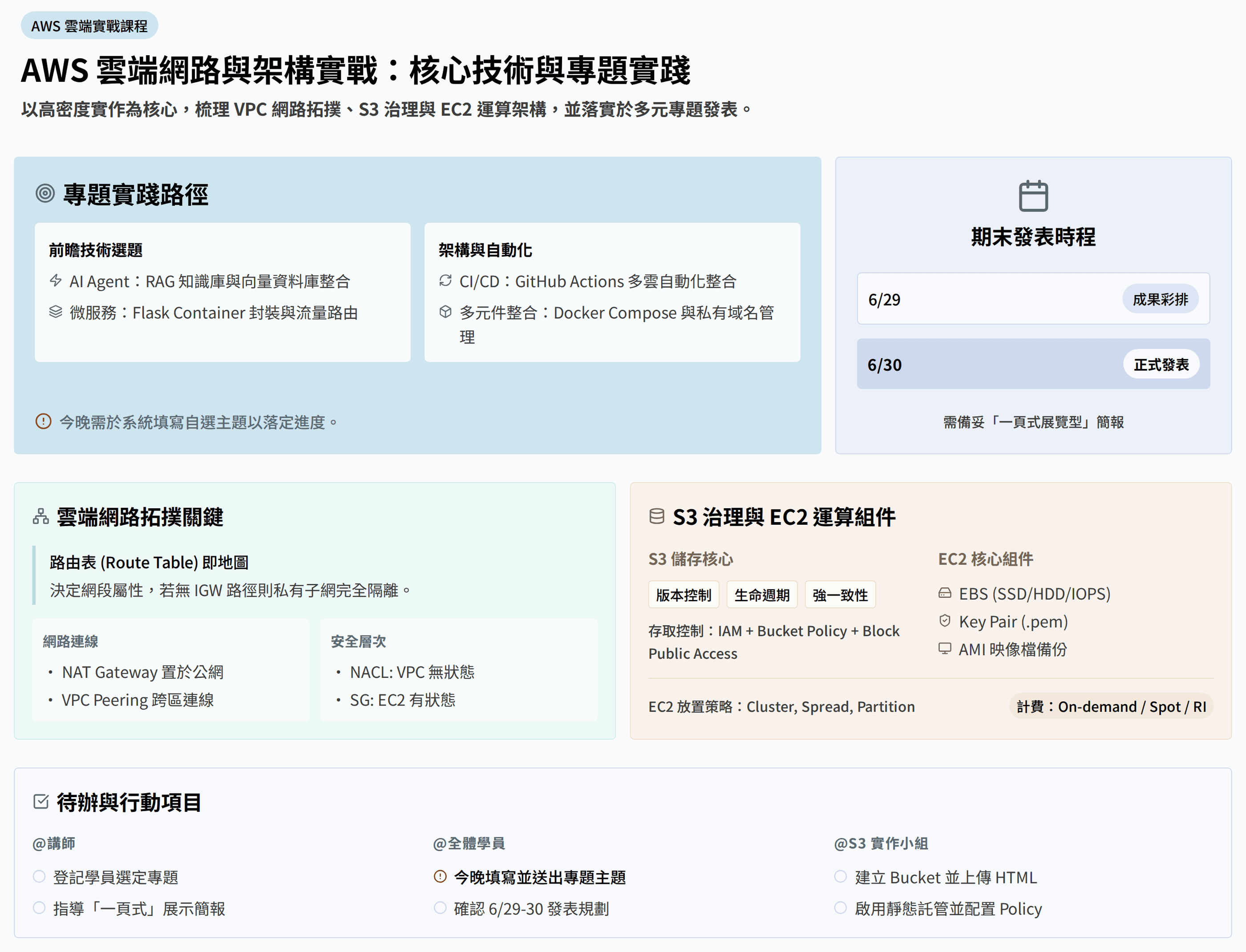Click the calendar icon above 期末發表時程
This screenshot has height=952, width=1246.
click(x=1033, y=196)
